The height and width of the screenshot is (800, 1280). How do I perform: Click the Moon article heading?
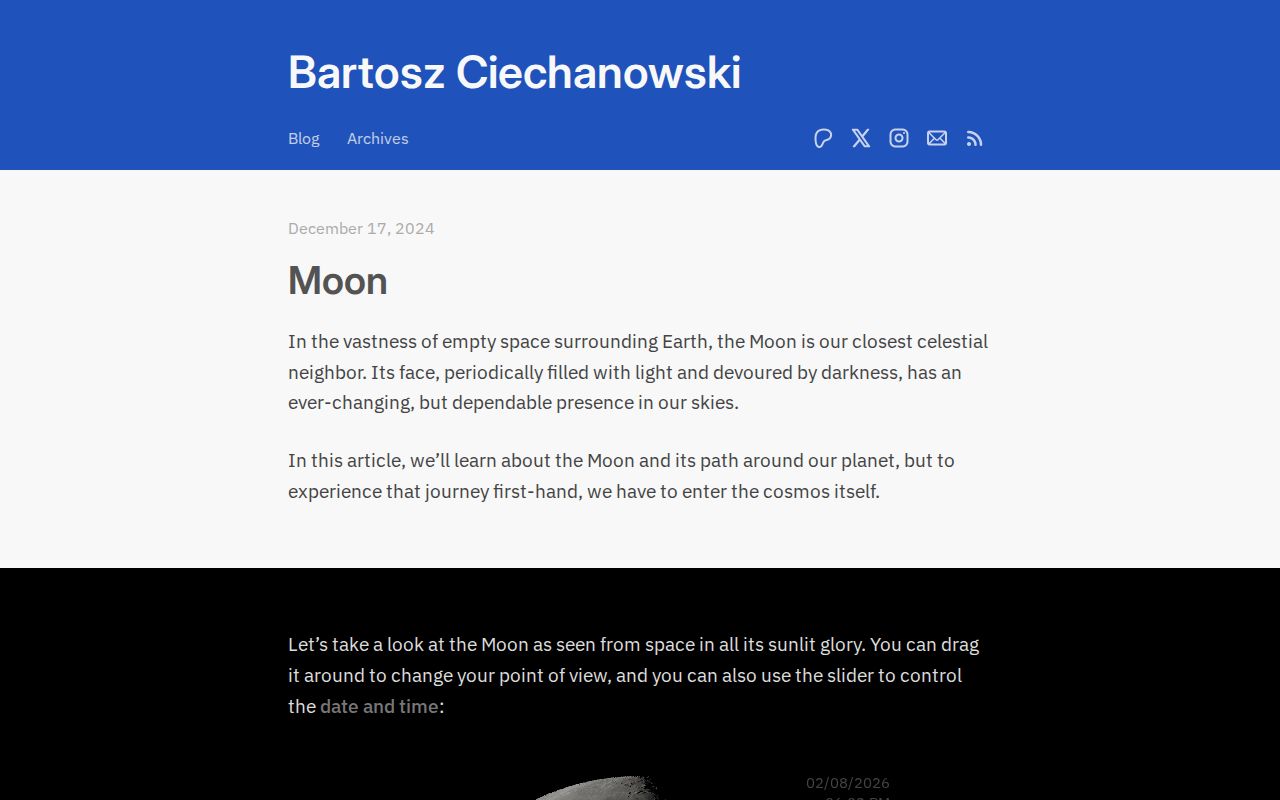click(x=337, y=281)
